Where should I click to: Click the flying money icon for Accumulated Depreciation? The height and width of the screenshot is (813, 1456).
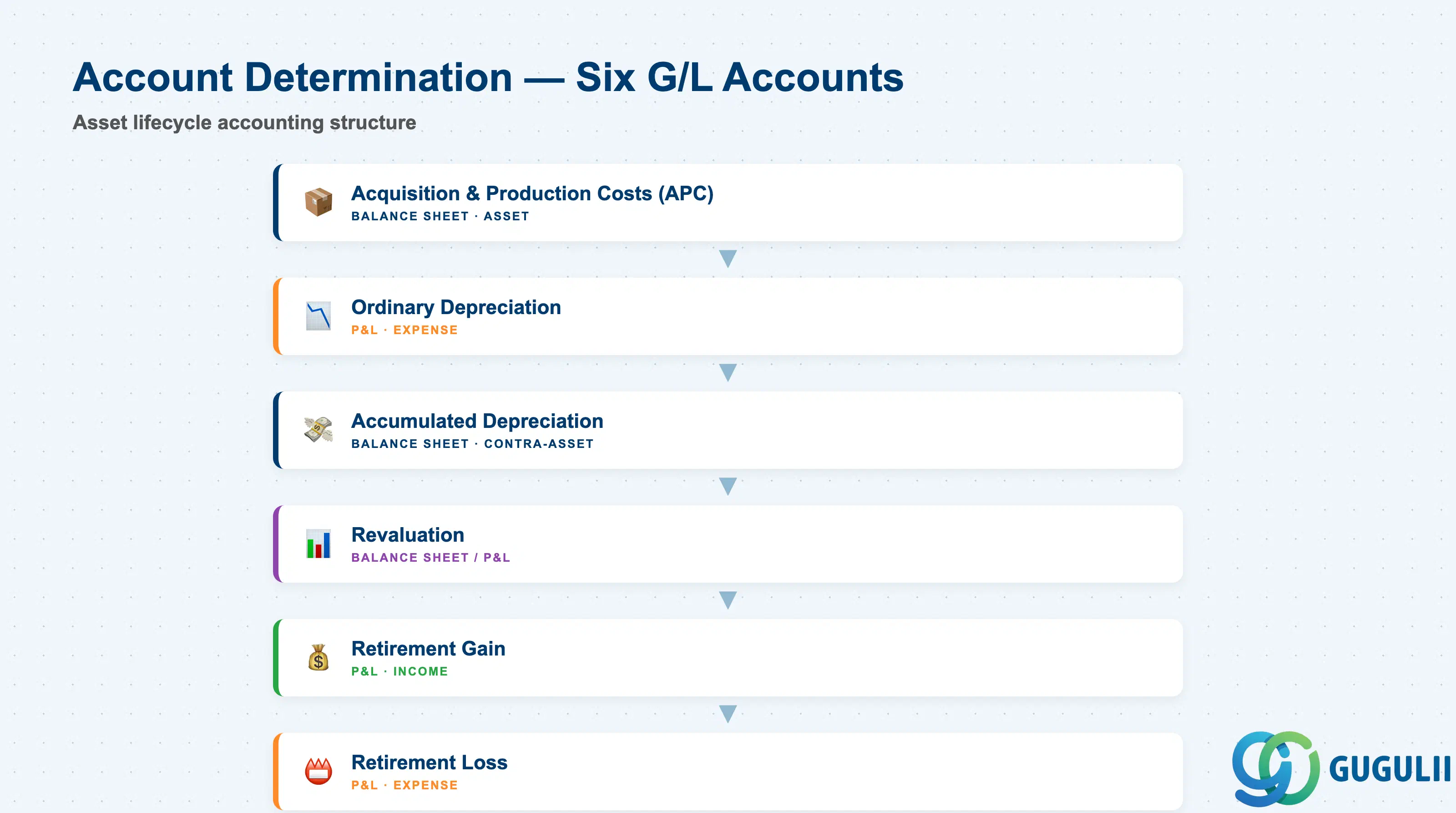tap(318, 430)
